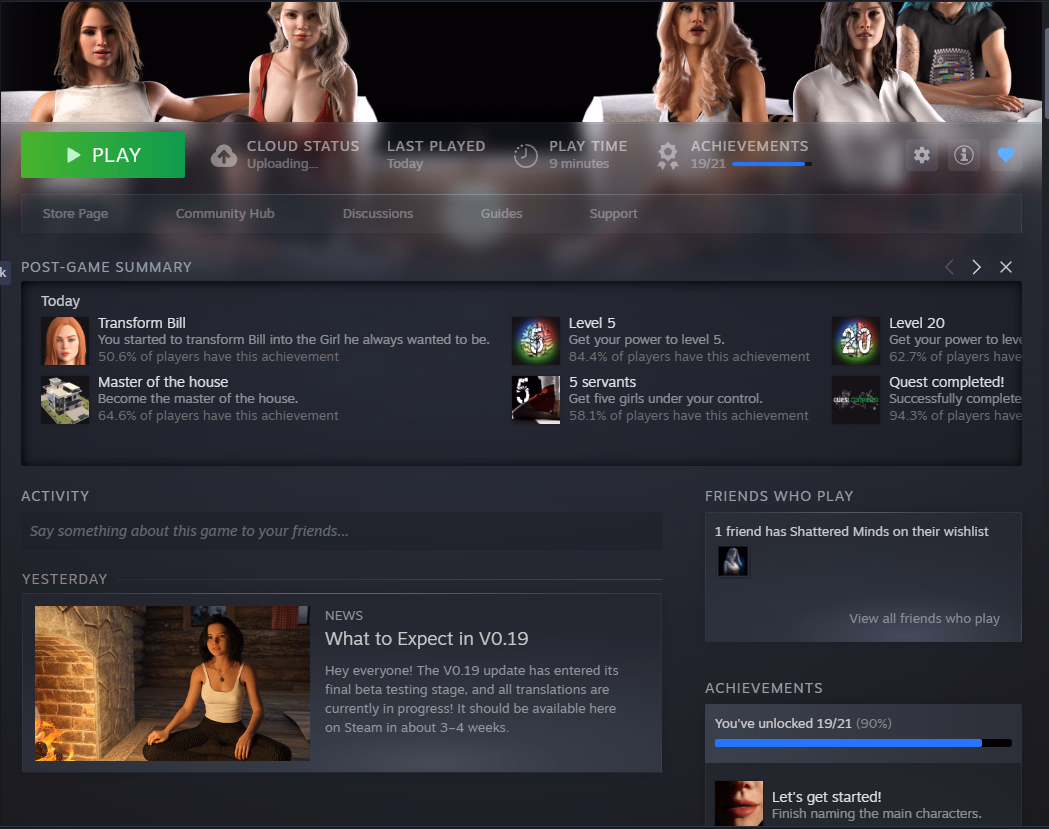
Task: Open game settings gear icon
Action: click(922, 155)
